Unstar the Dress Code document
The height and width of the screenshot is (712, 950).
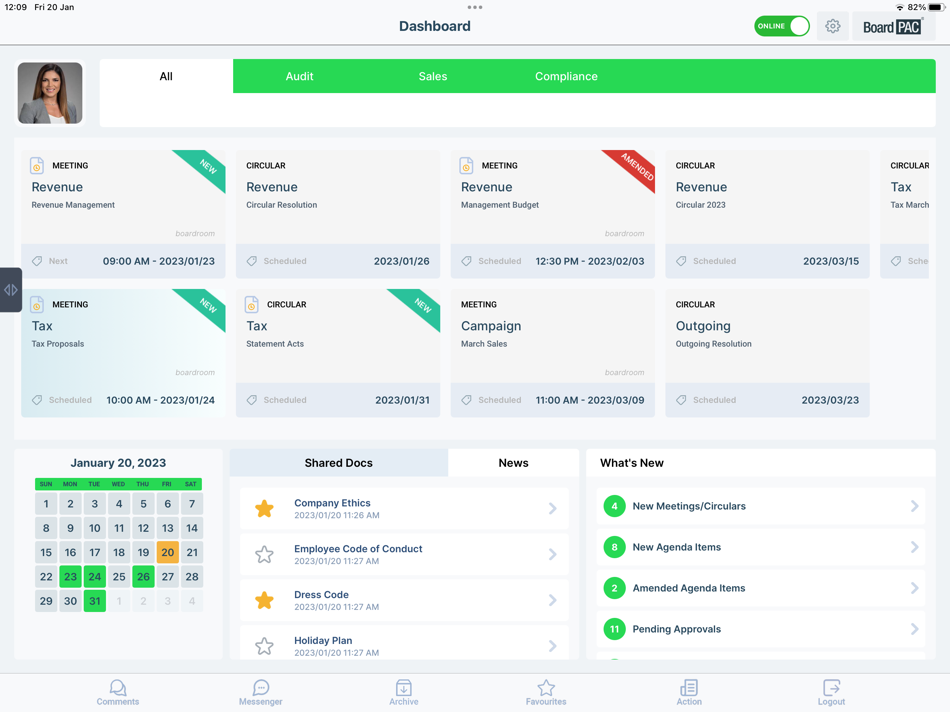tap(264, 599)
